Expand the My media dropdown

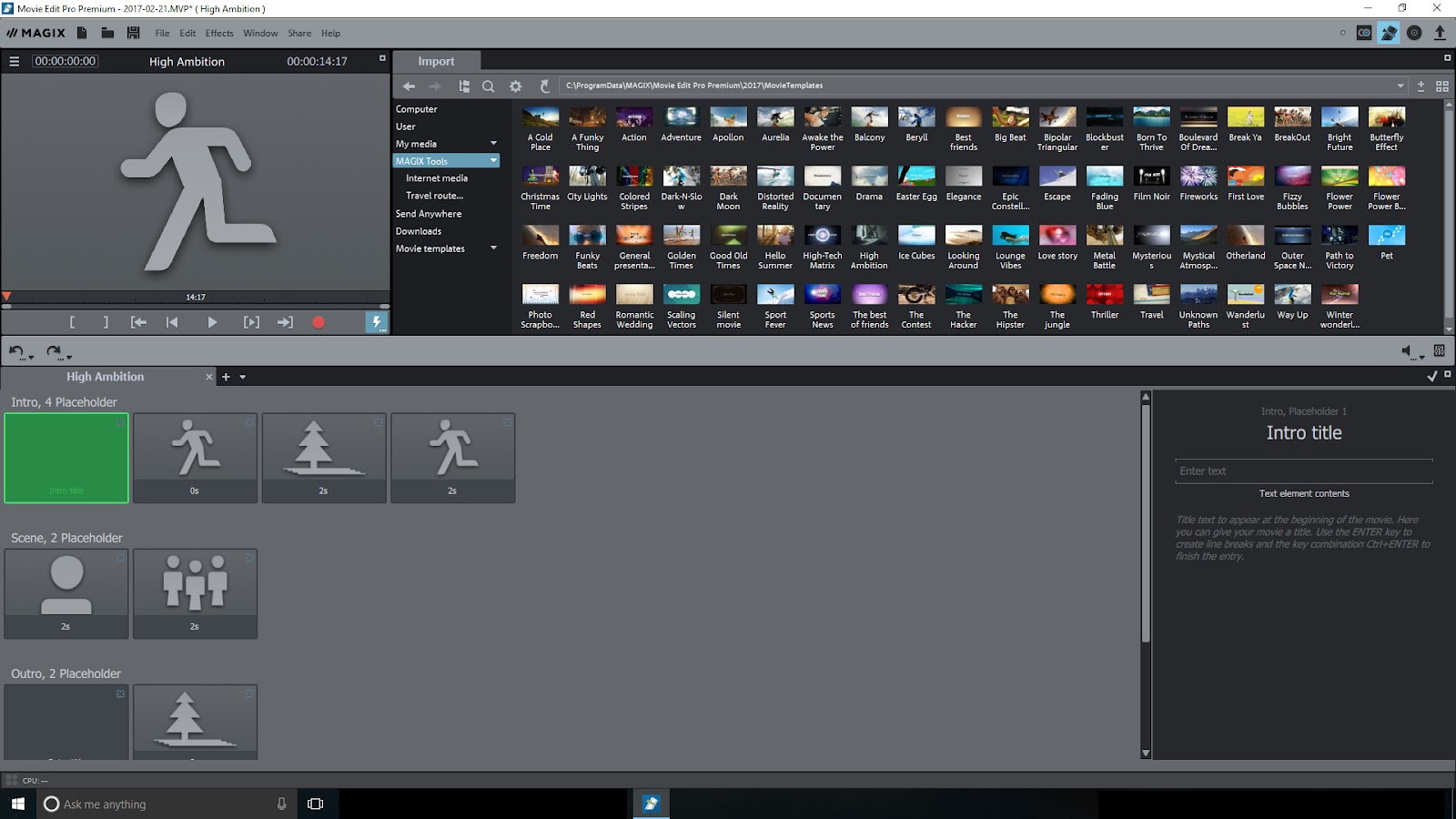(x=494, y=144)
